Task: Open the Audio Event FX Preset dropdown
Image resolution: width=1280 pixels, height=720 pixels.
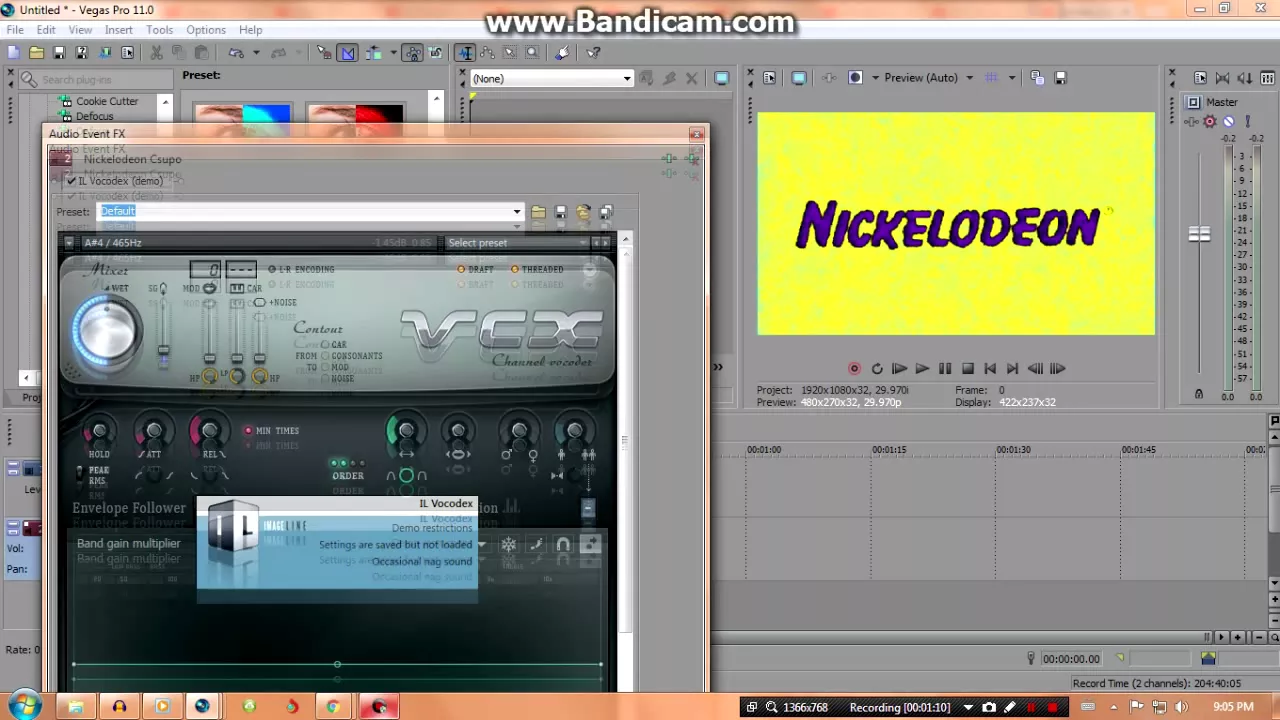Action: [517, 212]
